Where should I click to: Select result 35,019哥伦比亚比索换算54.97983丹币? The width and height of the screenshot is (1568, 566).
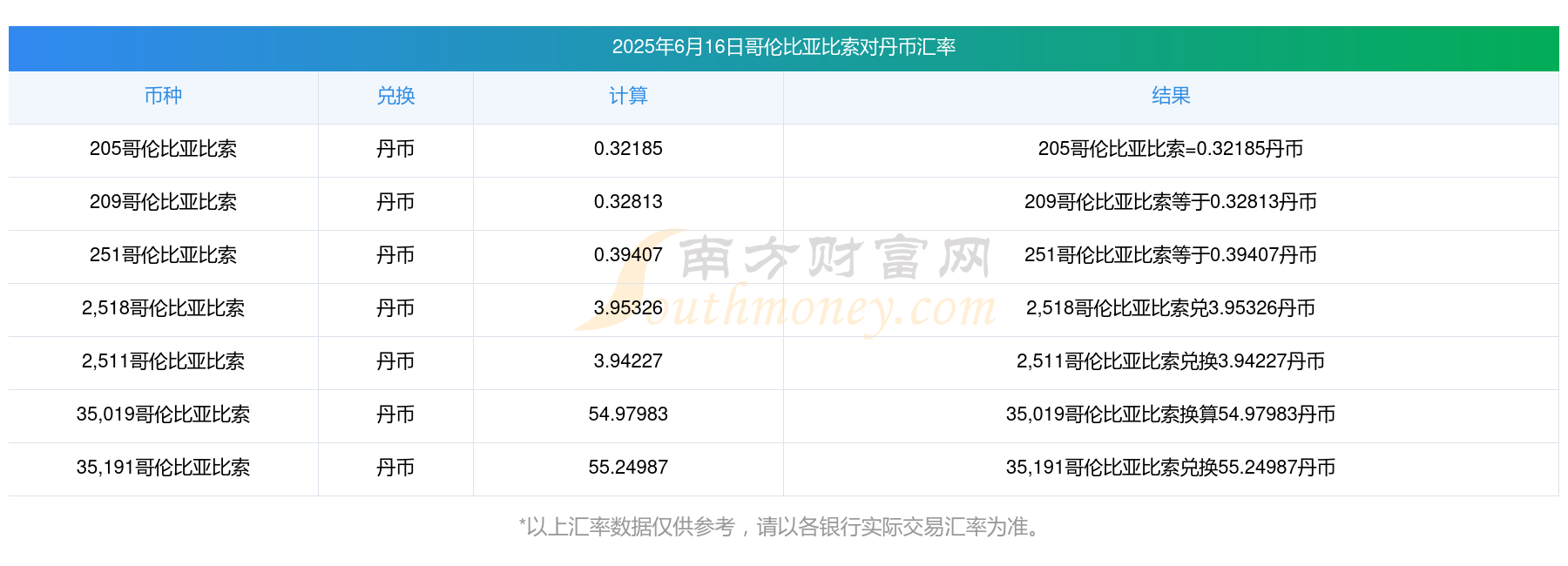pos(1171,414)
